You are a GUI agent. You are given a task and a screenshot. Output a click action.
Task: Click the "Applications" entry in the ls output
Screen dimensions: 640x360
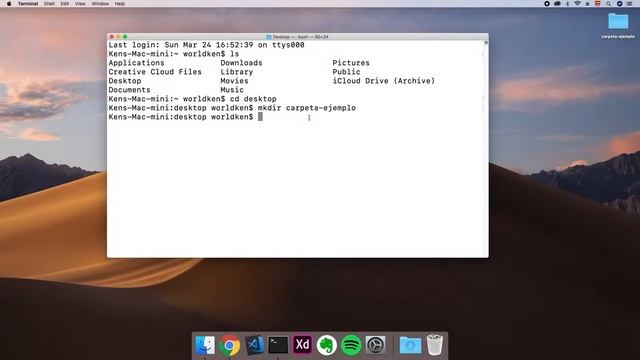136,63
